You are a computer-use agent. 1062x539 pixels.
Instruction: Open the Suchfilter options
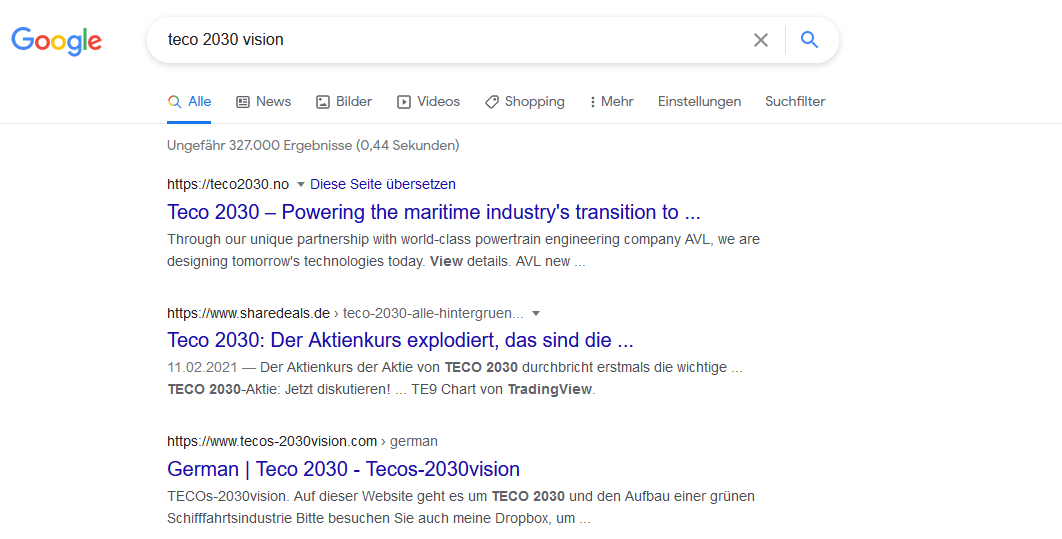point(795,102)
